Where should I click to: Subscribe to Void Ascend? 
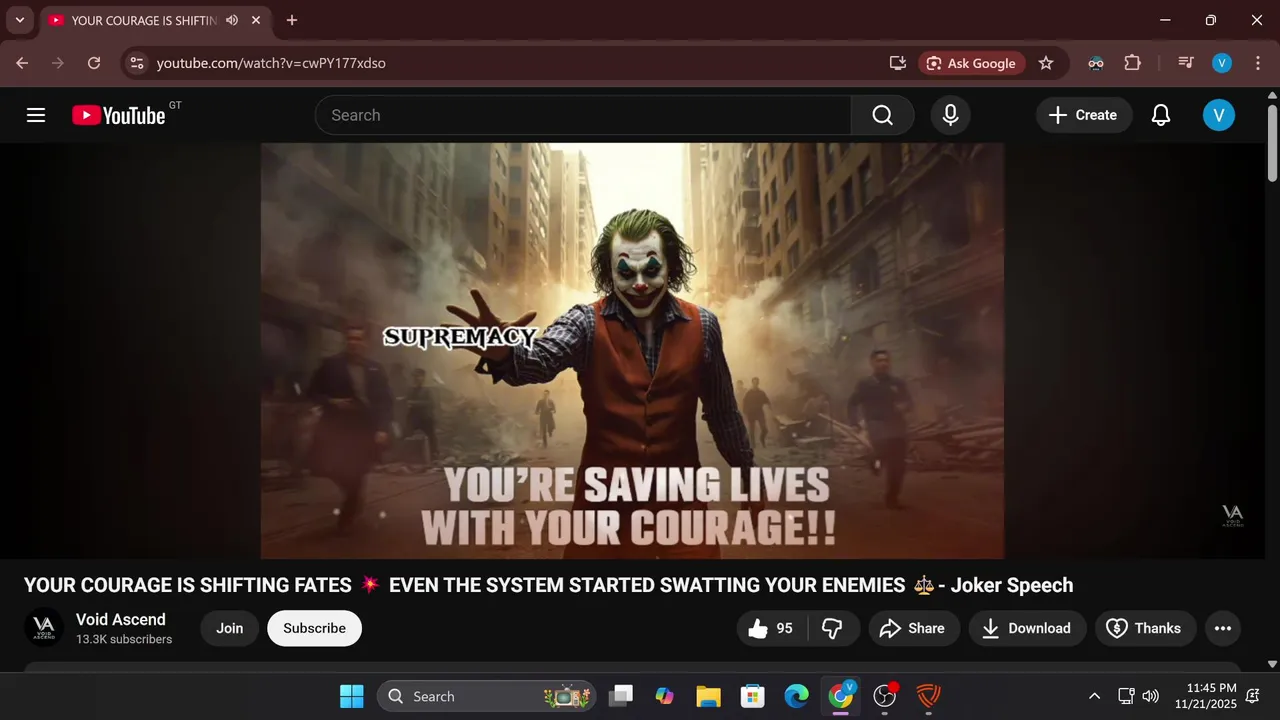pos(314,628)
